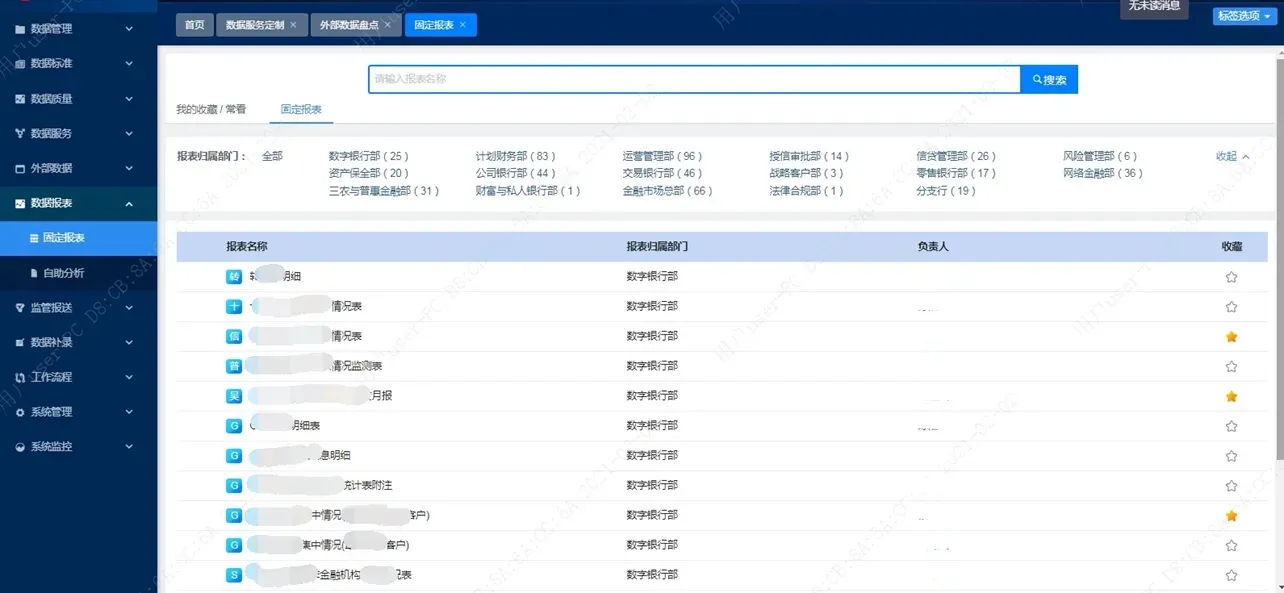Toggle the star for the 吴 monthly report

pyautogui.click(x=1231, y=397)
